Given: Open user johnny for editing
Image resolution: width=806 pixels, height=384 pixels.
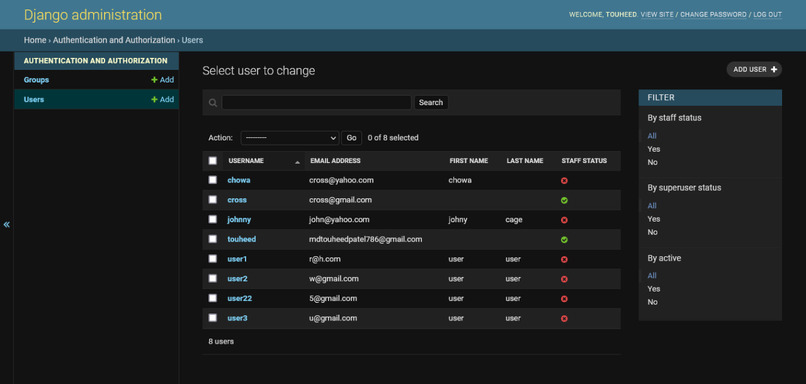Looking at the screenshot, I should [x=239, y=220].
